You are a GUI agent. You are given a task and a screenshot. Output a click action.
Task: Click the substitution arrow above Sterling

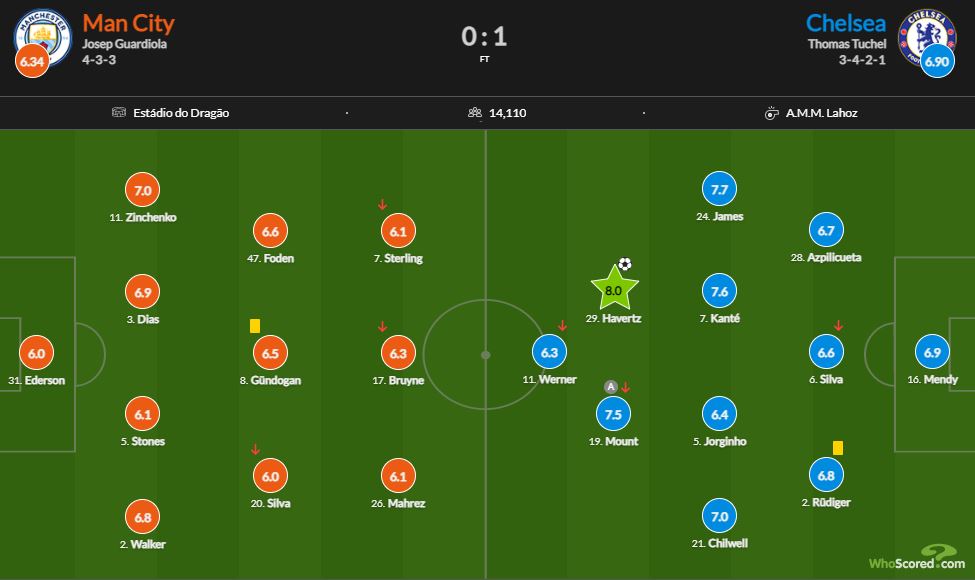382,205
